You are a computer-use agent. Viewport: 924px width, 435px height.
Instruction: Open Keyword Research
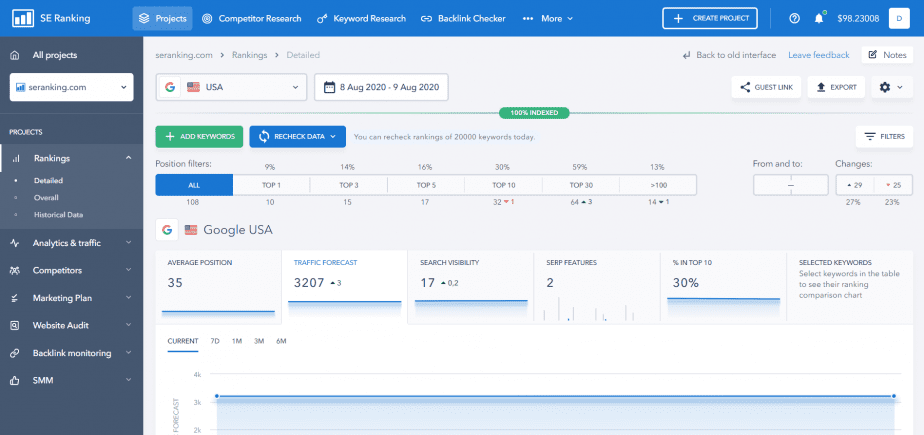click(361, 19)
